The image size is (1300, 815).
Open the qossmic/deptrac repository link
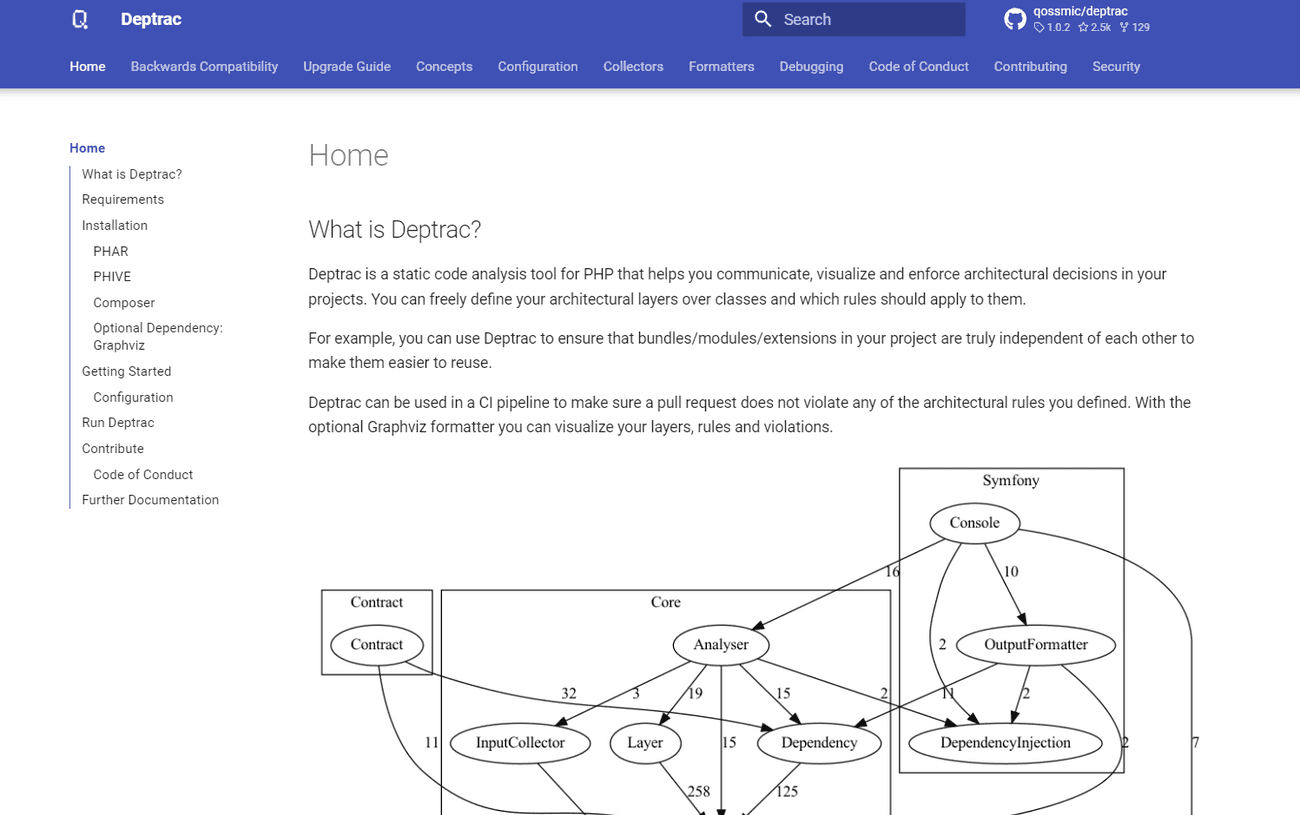[1078, 19]
